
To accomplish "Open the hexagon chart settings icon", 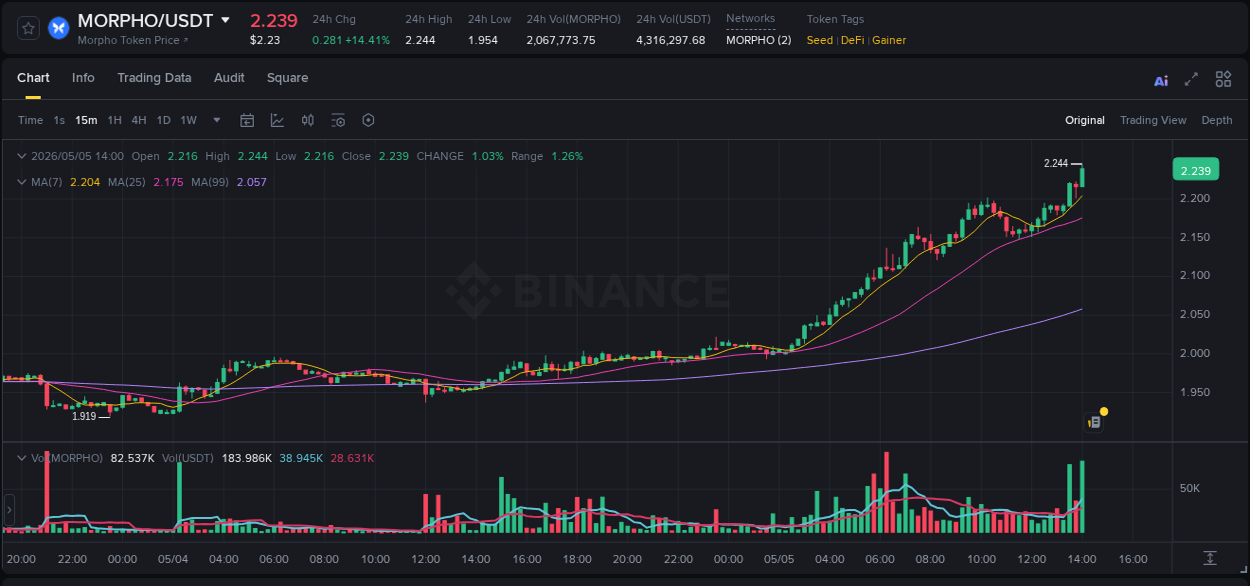I will 368,120.
